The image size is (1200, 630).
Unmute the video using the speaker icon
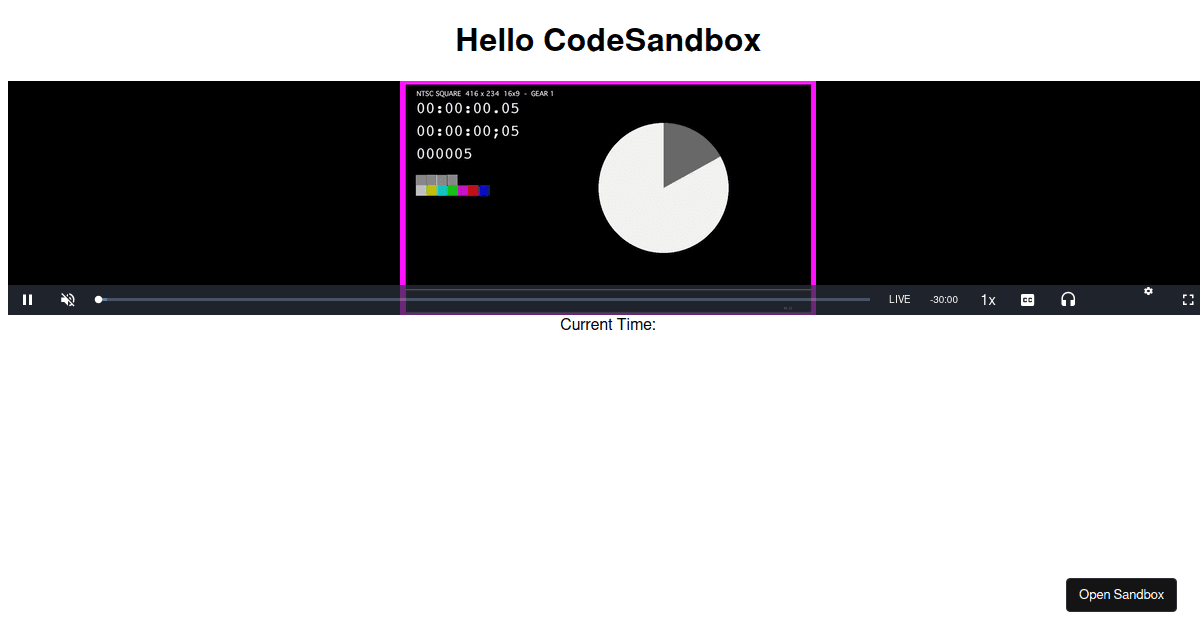click(x=68, y=300)
